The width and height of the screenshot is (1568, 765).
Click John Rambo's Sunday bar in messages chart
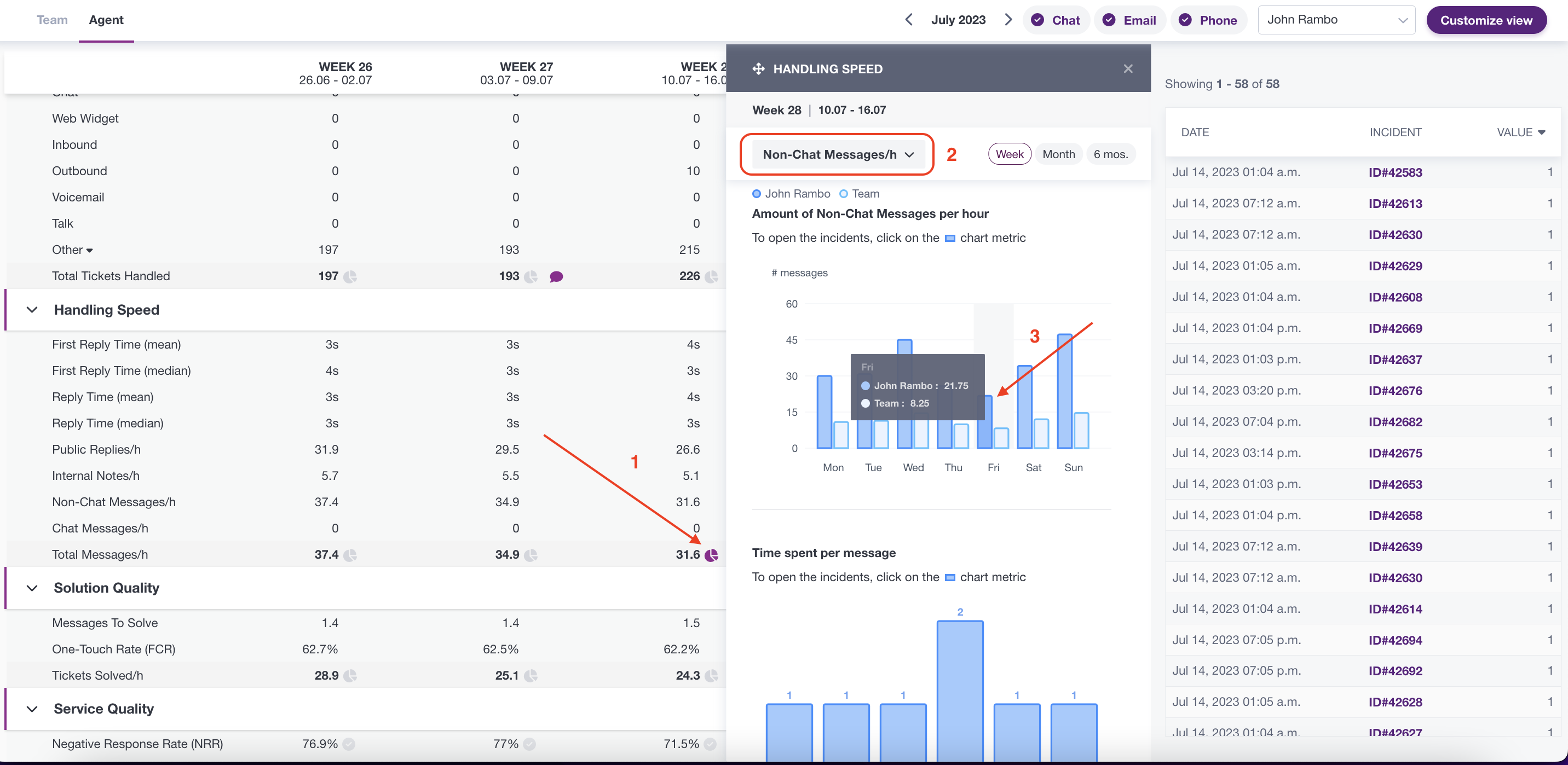[1065, 391]
